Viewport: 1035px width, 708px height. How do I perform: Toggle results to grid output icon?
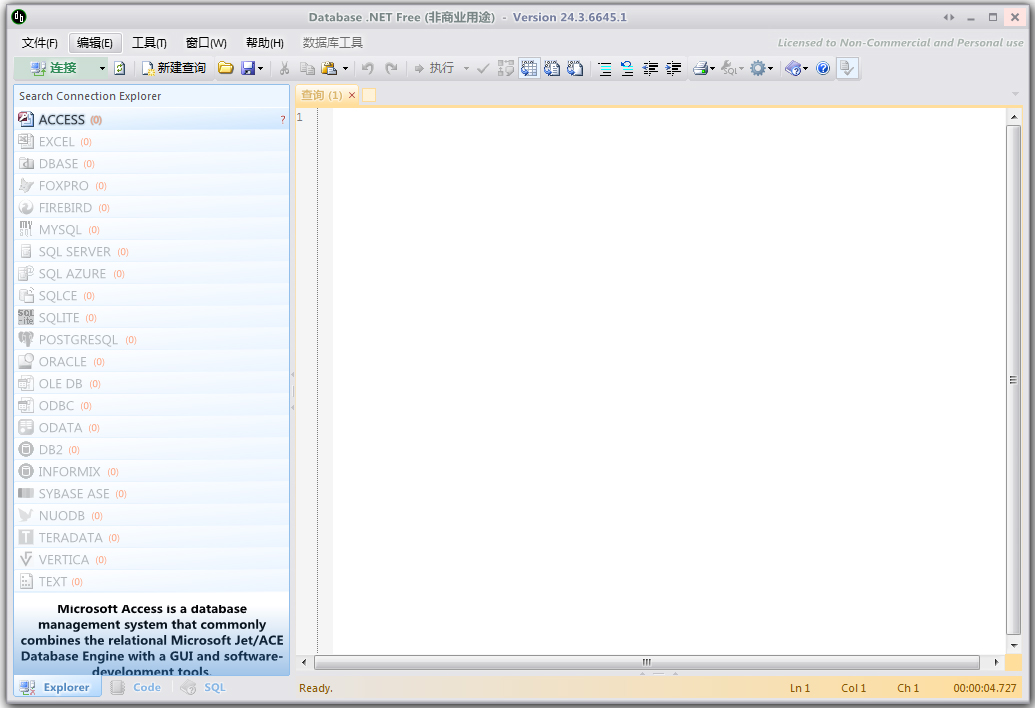pos(529,68)
